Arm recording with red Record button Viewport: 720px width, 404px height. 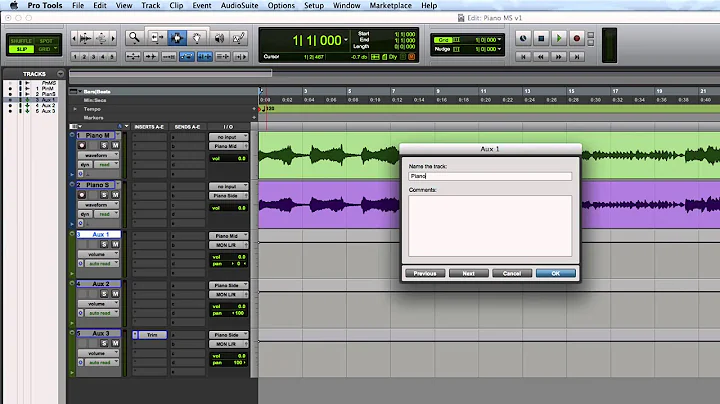point(577,38)
